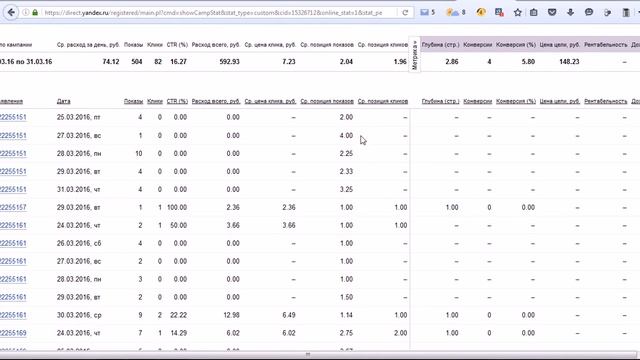The image size is (640, 360).
Task: Open the puzzle-piece extension icon
Action: (607, 12)
